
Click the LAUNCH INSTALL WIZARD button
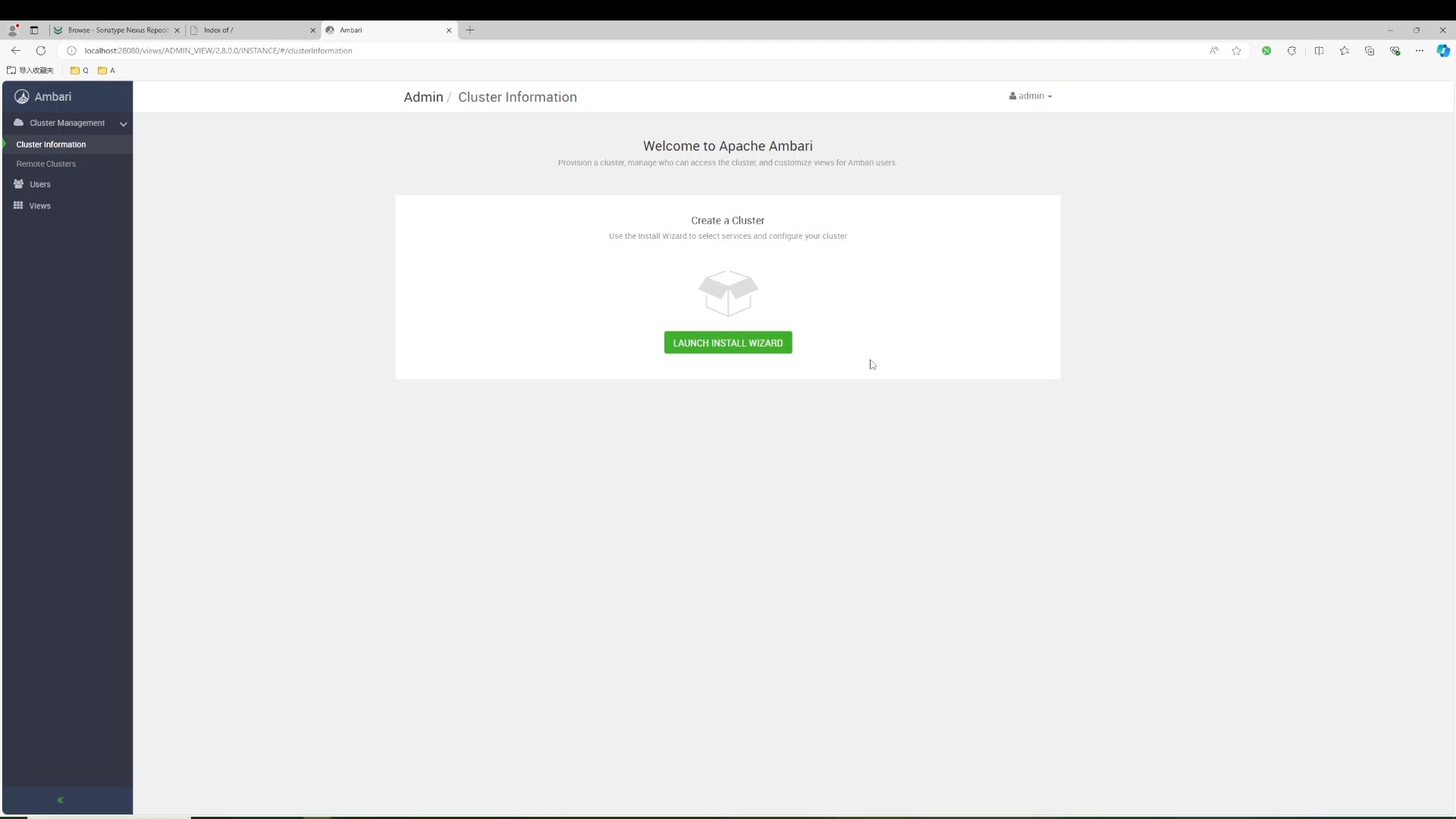click(x=728, y=342)
